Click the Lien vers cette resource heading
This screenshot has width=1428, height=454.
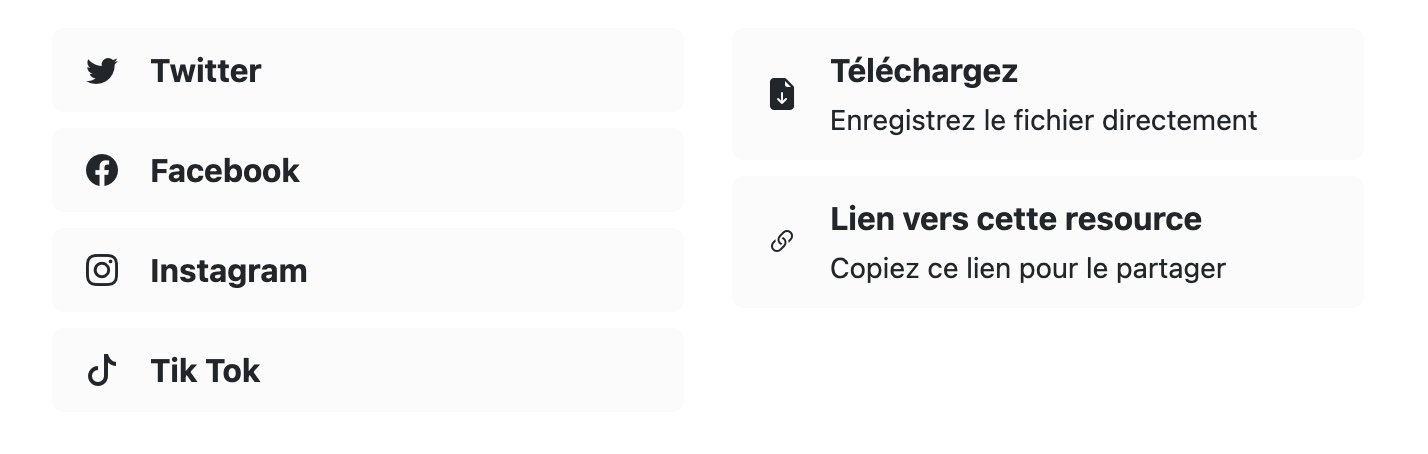[x=1016, y=219]
